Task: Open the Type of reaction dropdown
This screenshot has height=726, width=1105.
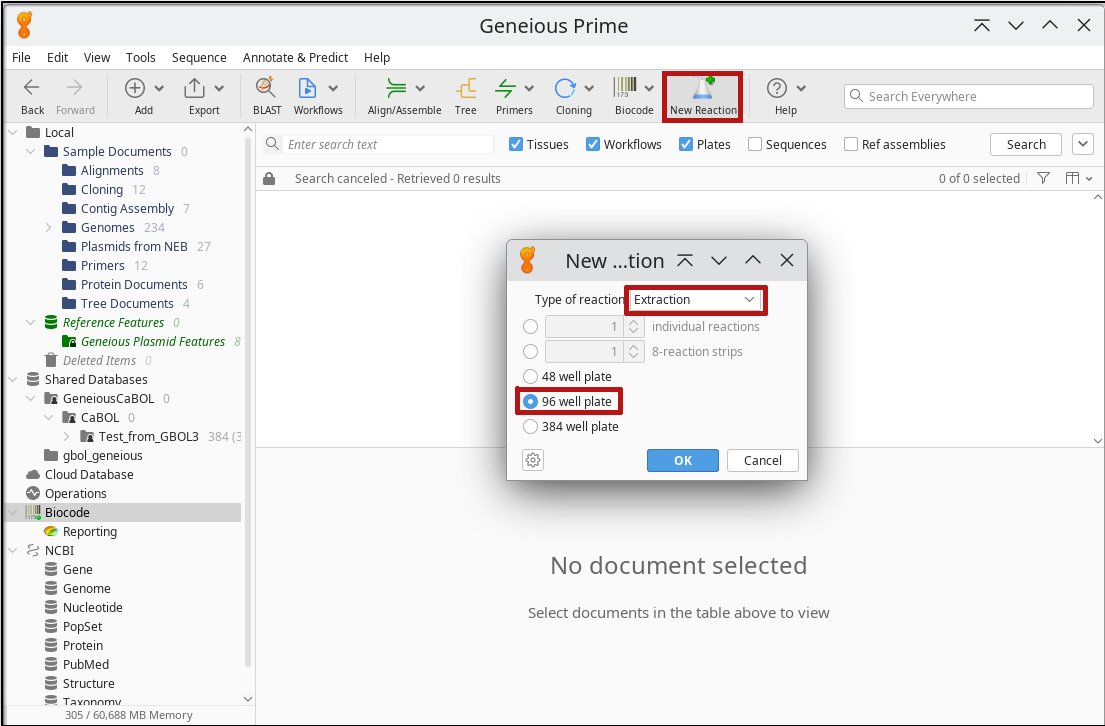Action: [694, 300]
